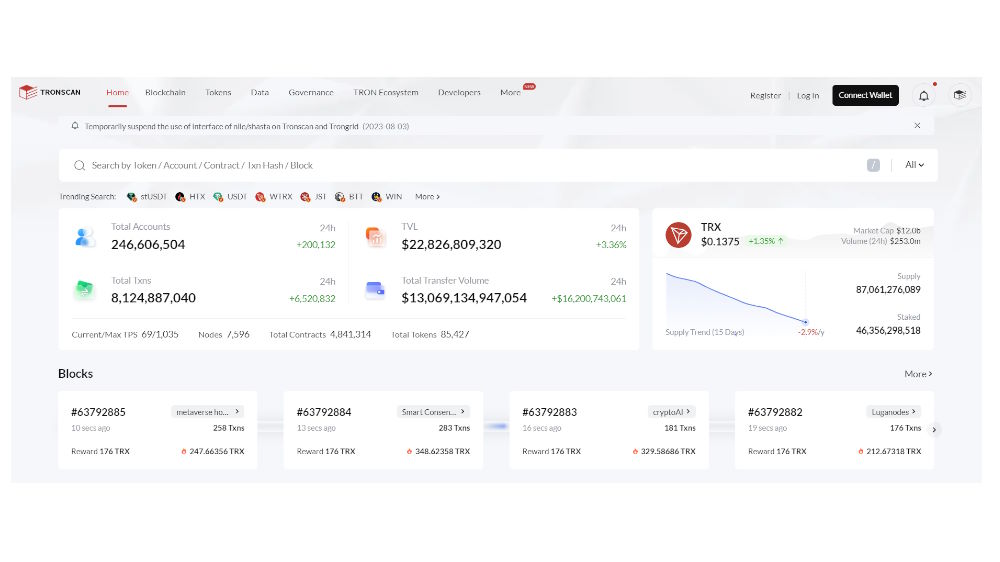The height and width of the screenshot is (562, 1000).
Task: Click the USDT trending token icon
Action: click(x=218, y=197)
